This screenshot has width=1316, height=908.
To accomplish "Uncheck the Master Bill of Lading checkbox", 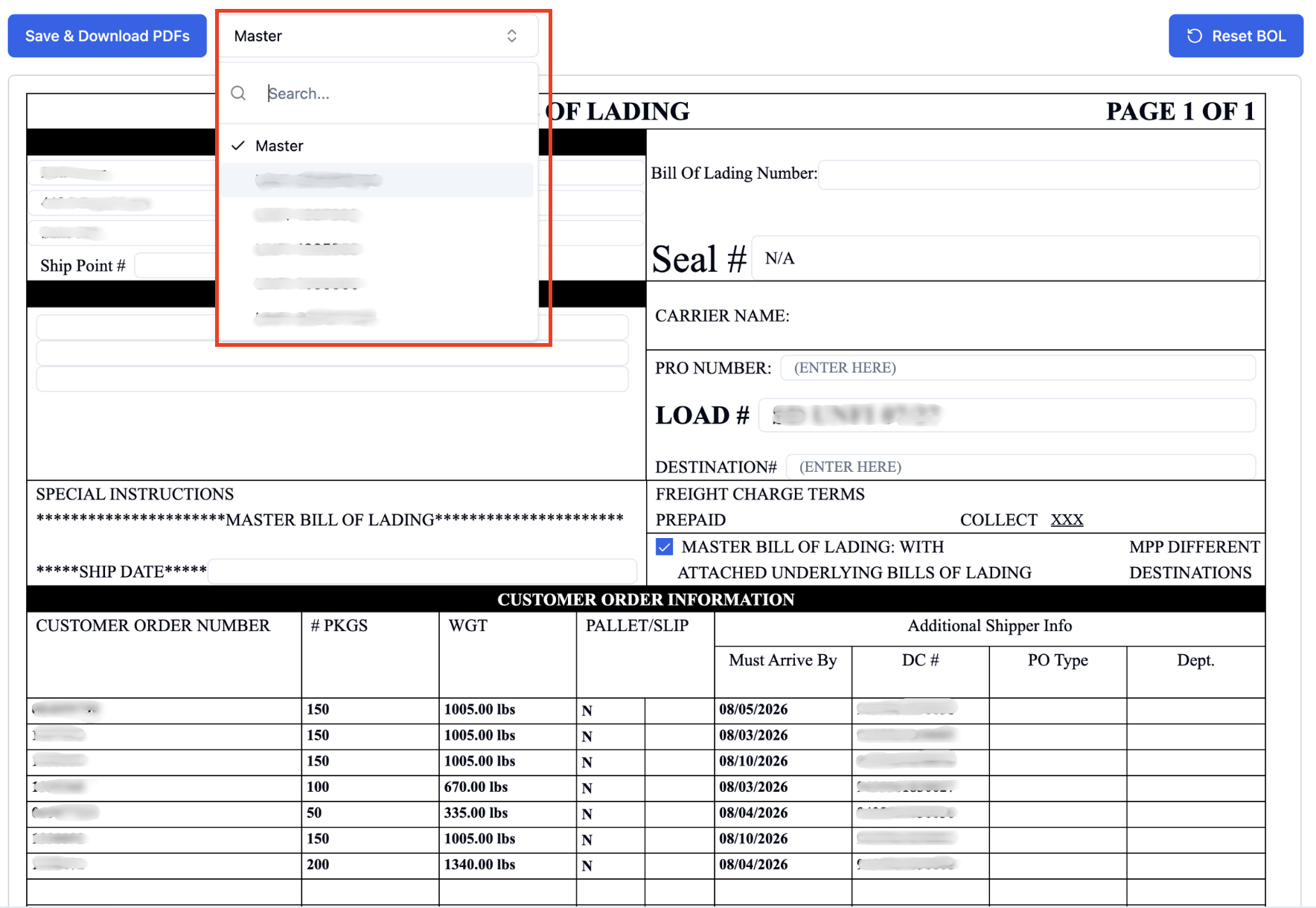I will [x=664, y=547].
